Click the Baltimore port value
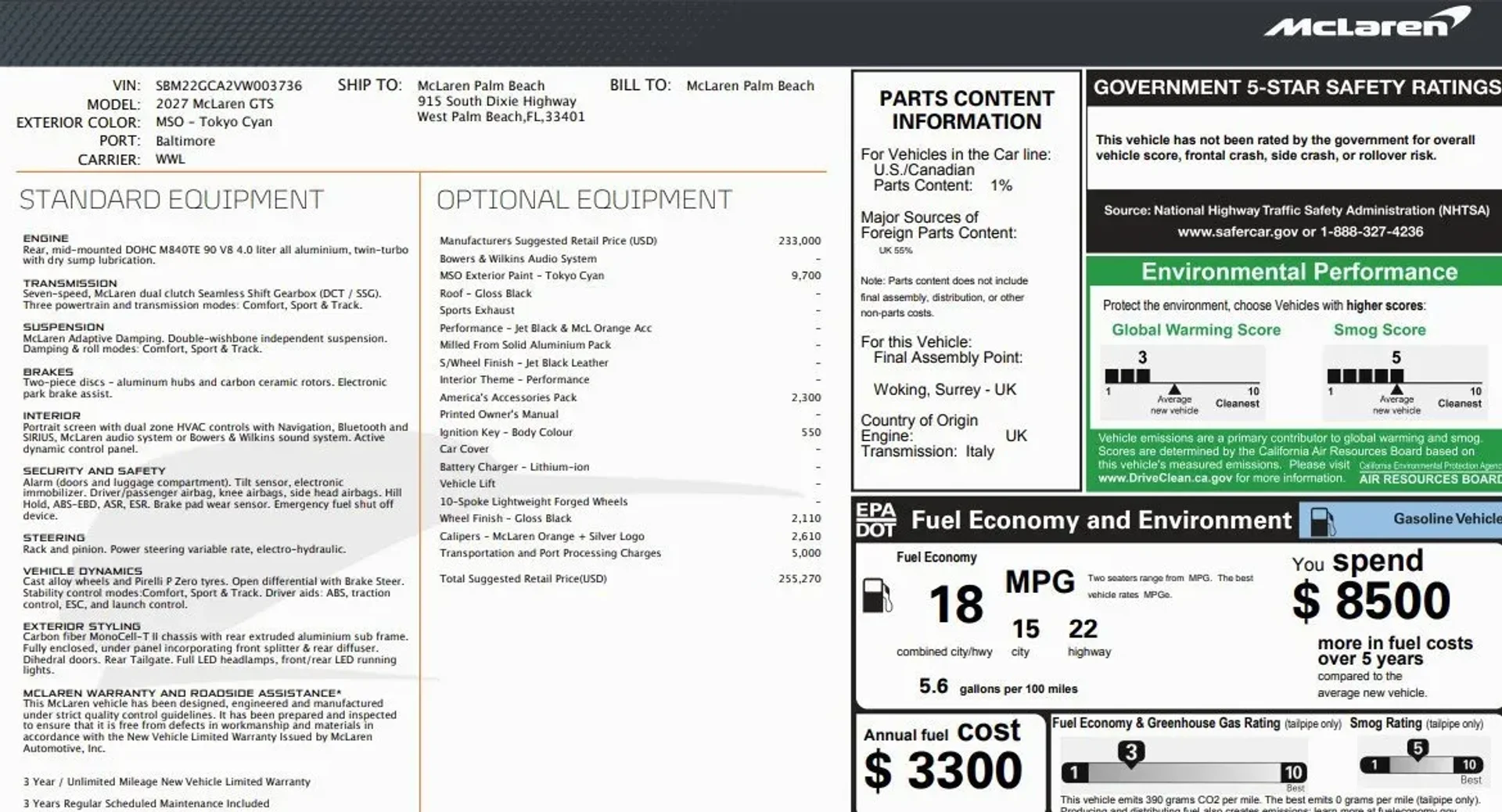1502x812 pixels. [185, 141]
